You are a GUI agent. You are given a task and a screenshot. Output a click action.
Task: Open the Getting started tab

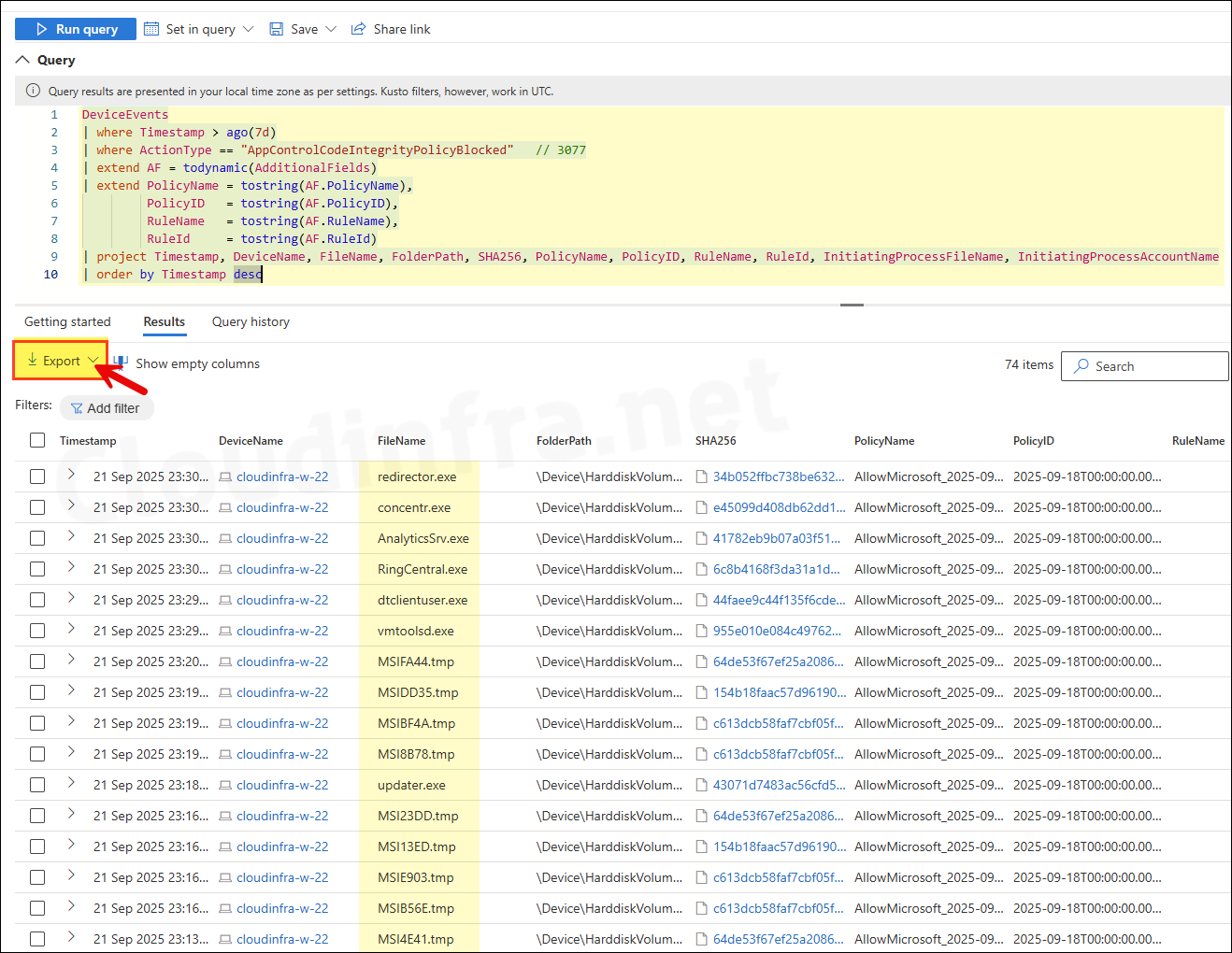pos(67,321)
